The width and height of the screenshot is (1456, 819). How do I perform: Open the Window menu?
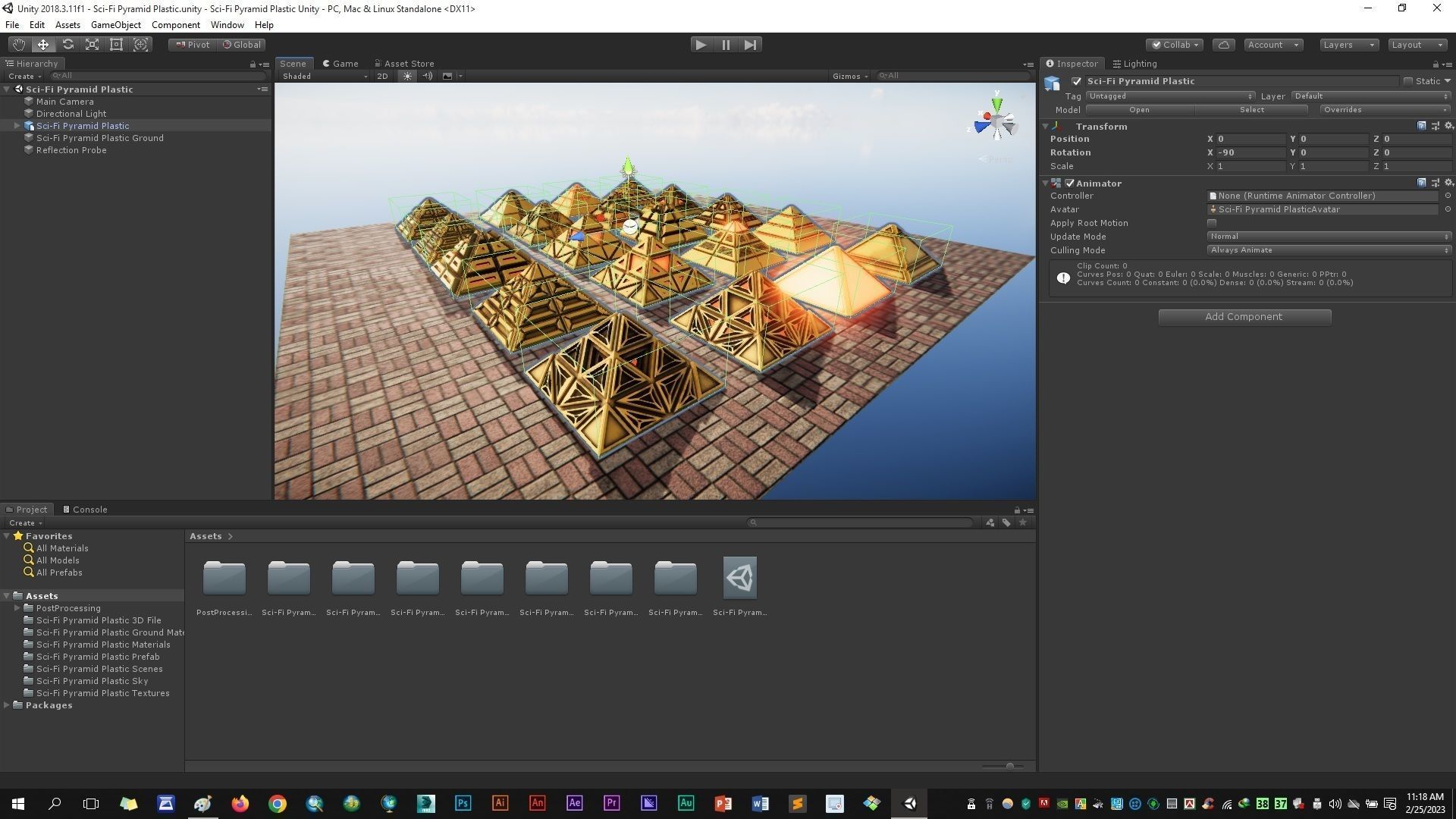pyautogui.click(x=227, y=25)
